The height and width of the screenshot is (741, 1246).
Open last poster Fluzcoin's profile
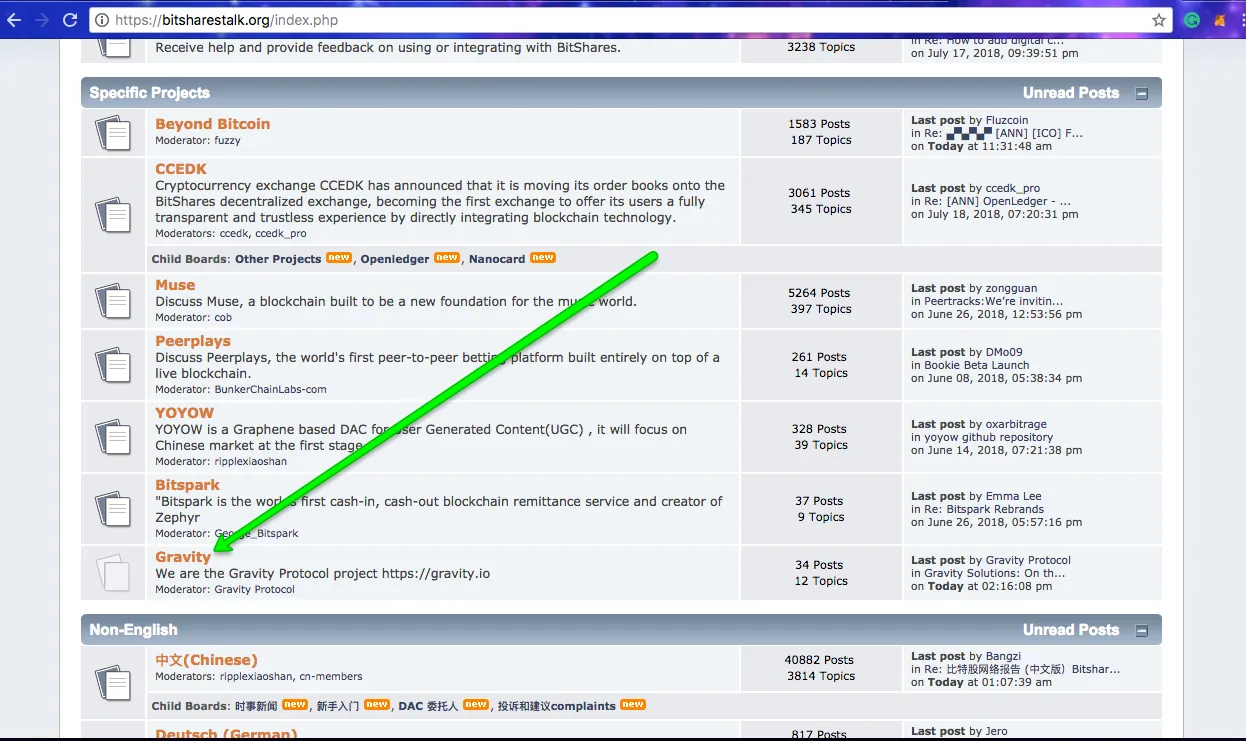[x=1007, y=120]
